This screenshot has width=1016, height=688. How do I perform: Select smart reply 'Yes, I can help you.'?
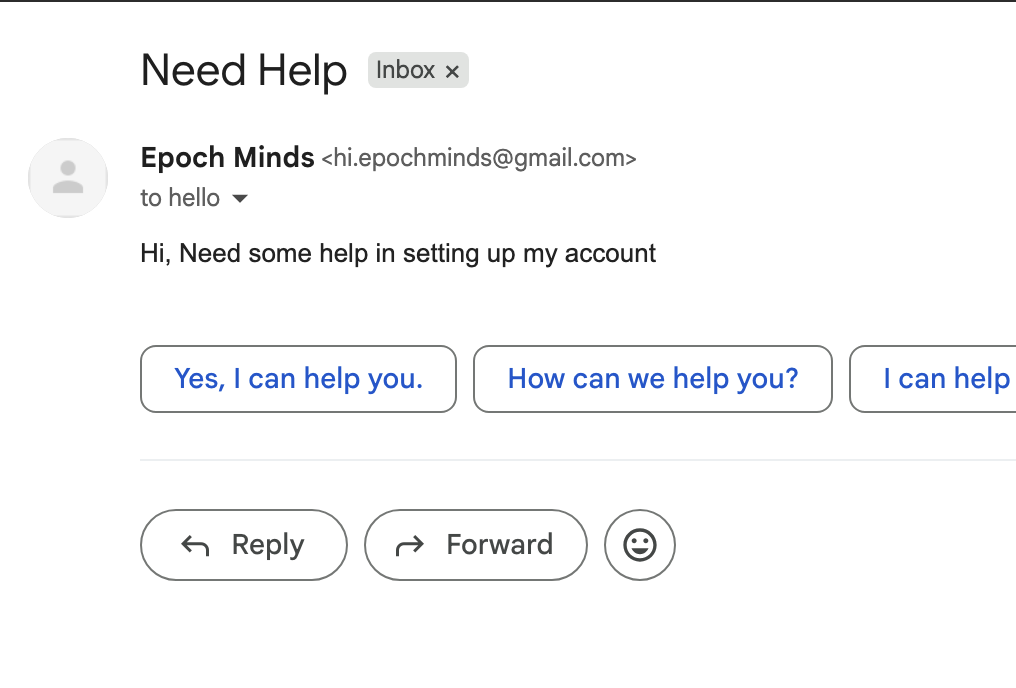[298, 379]
